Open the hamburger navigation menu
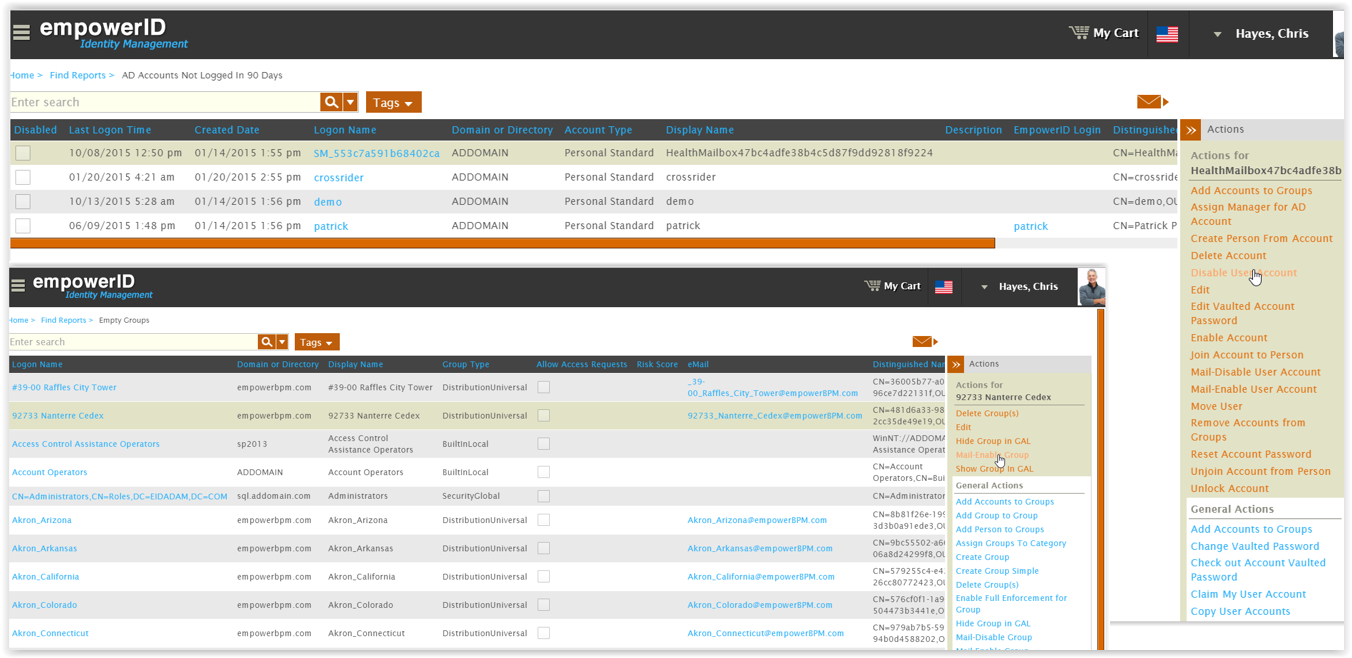This screenshot has width=1352, height=658. click(21, 32)
